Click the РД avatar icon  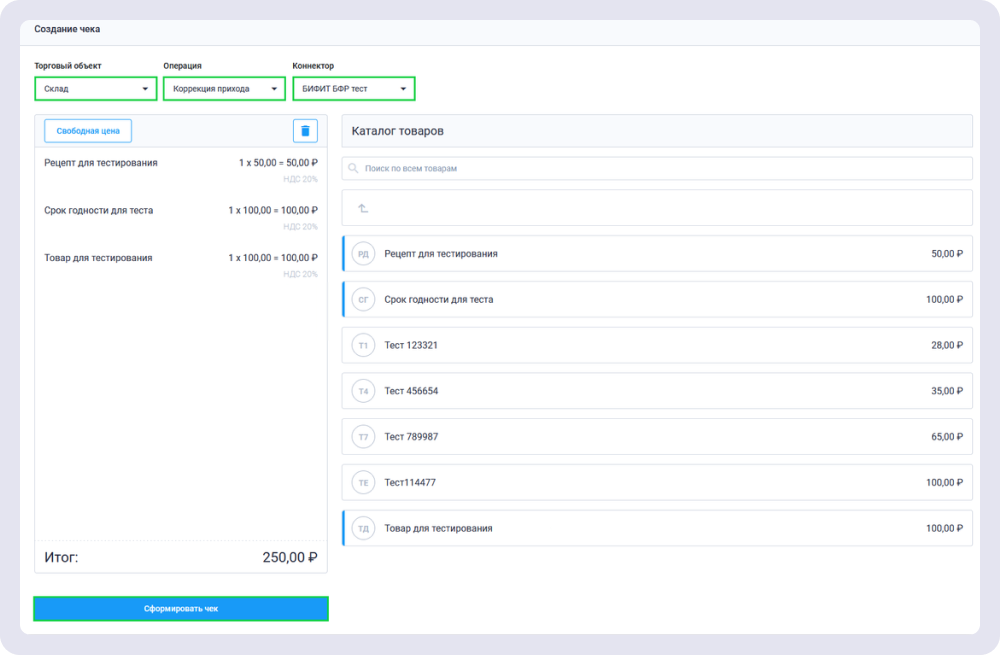click(x=363, y=254)
